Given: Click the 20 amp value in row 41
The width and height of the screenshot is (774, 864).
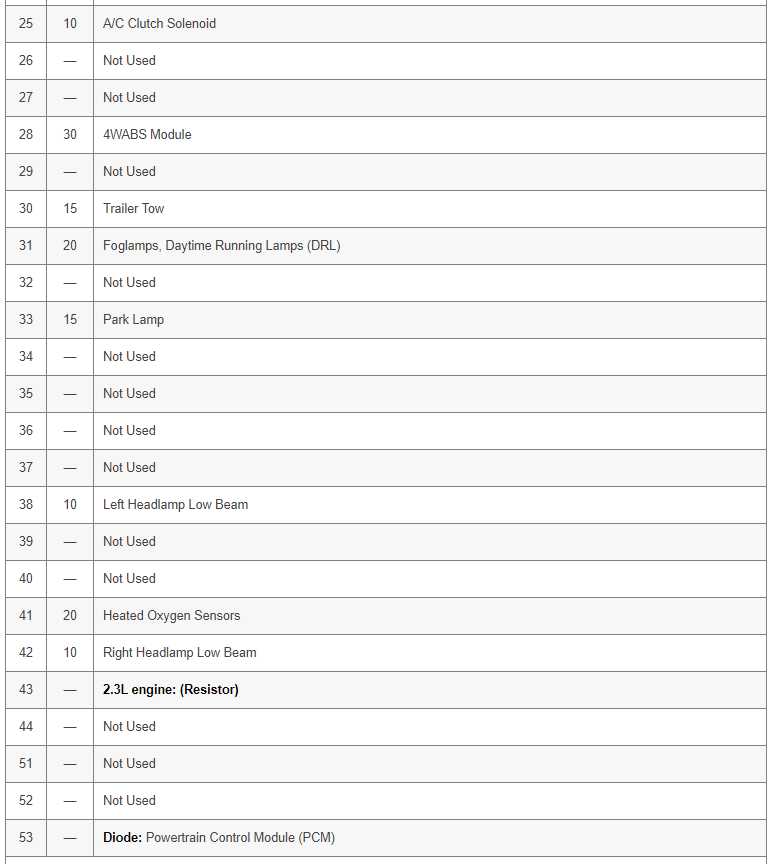Looking at the screenshot, I should [70, 615].
